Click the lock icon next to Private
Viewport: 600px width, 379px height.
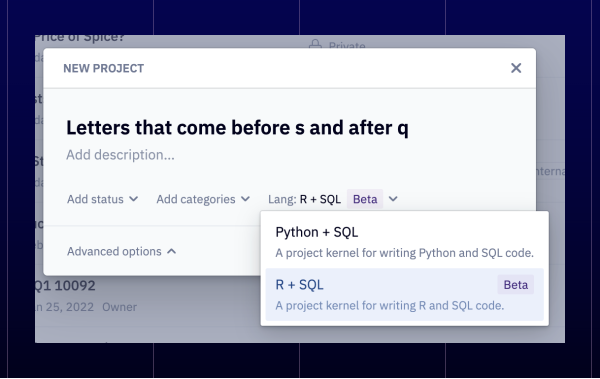(315, 45)
